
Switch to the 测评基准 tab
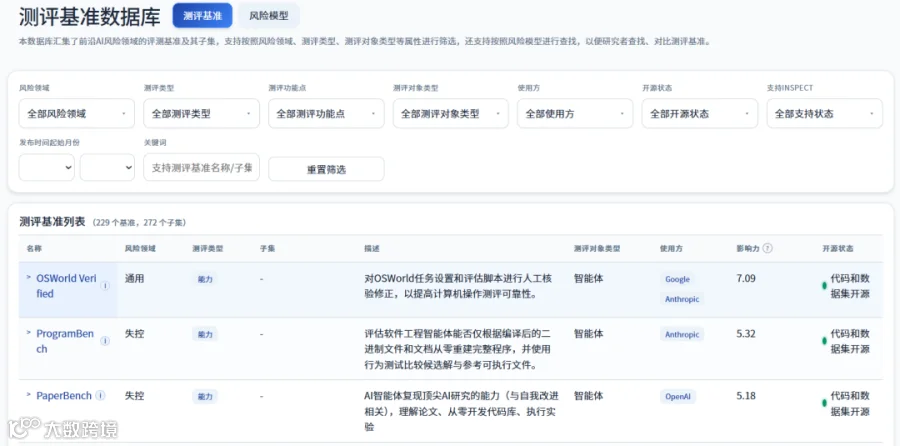pyautogui.click(x=203, y=16)
